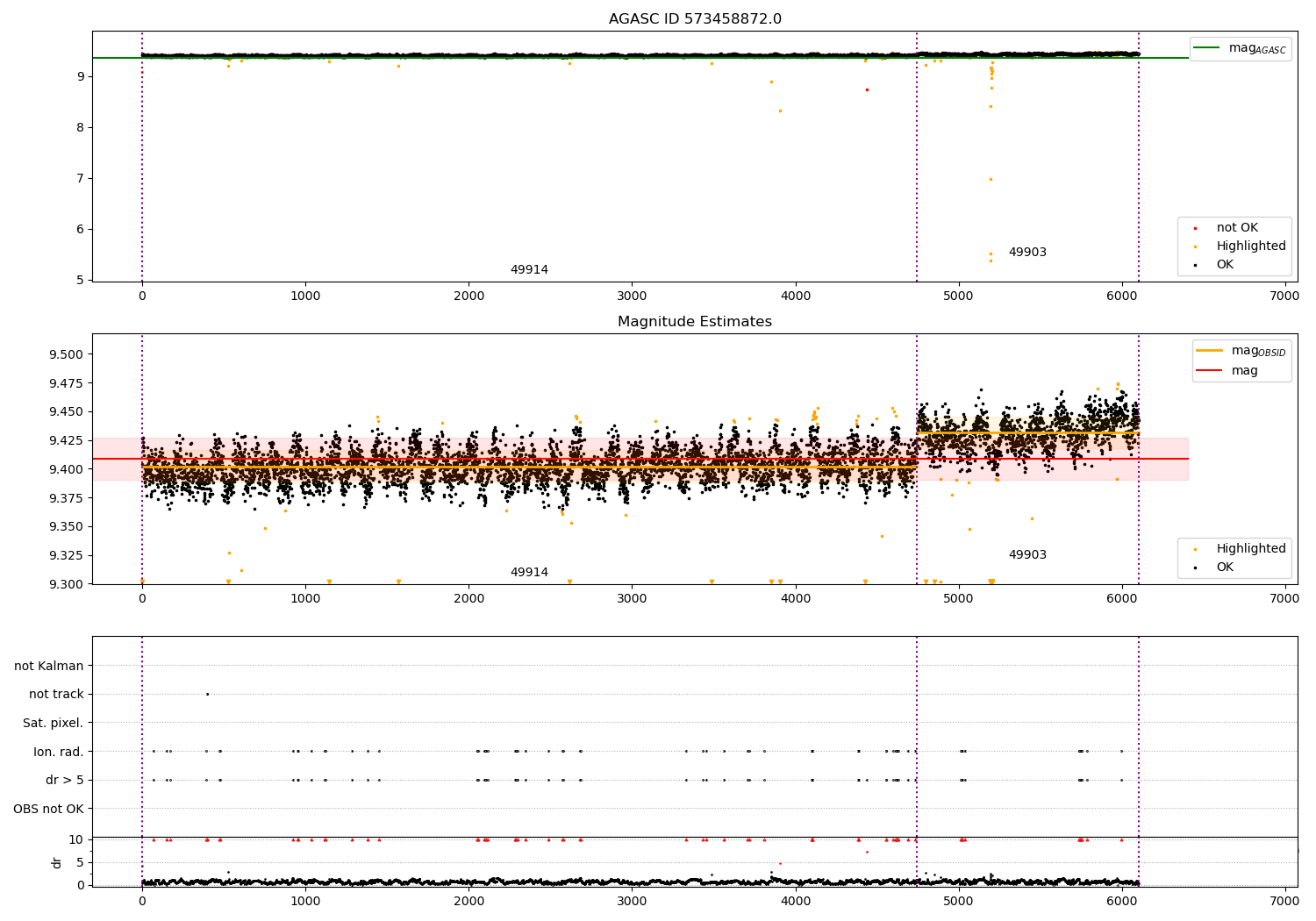Viewport: 1316px width, 921px height.
Task: Click the 'AGASC ID 573458872.0' plot title
Action: click(695, 19)
